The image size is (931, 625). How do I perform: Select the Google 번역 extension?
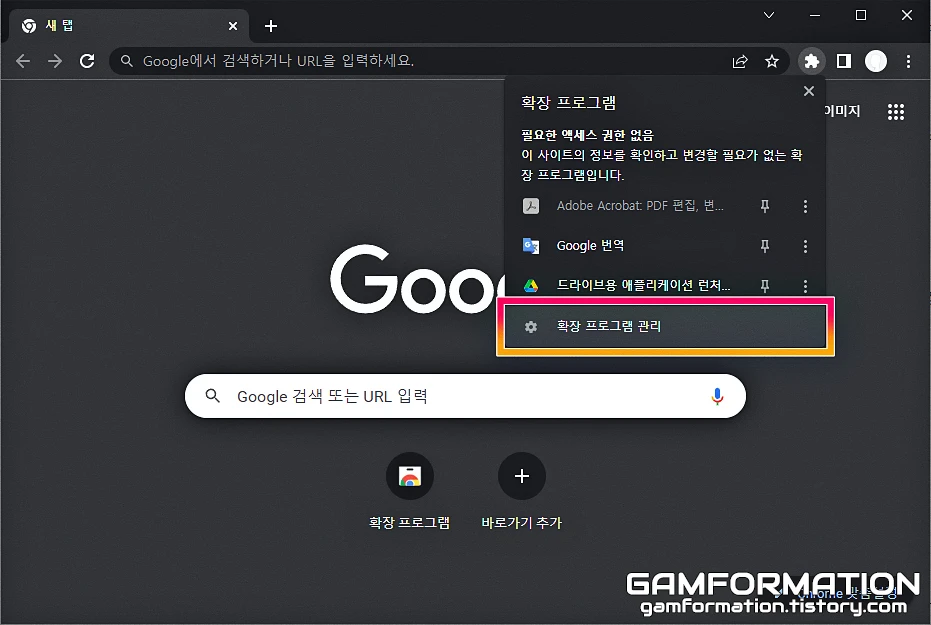pyautogui.click(x=627, y=246)
